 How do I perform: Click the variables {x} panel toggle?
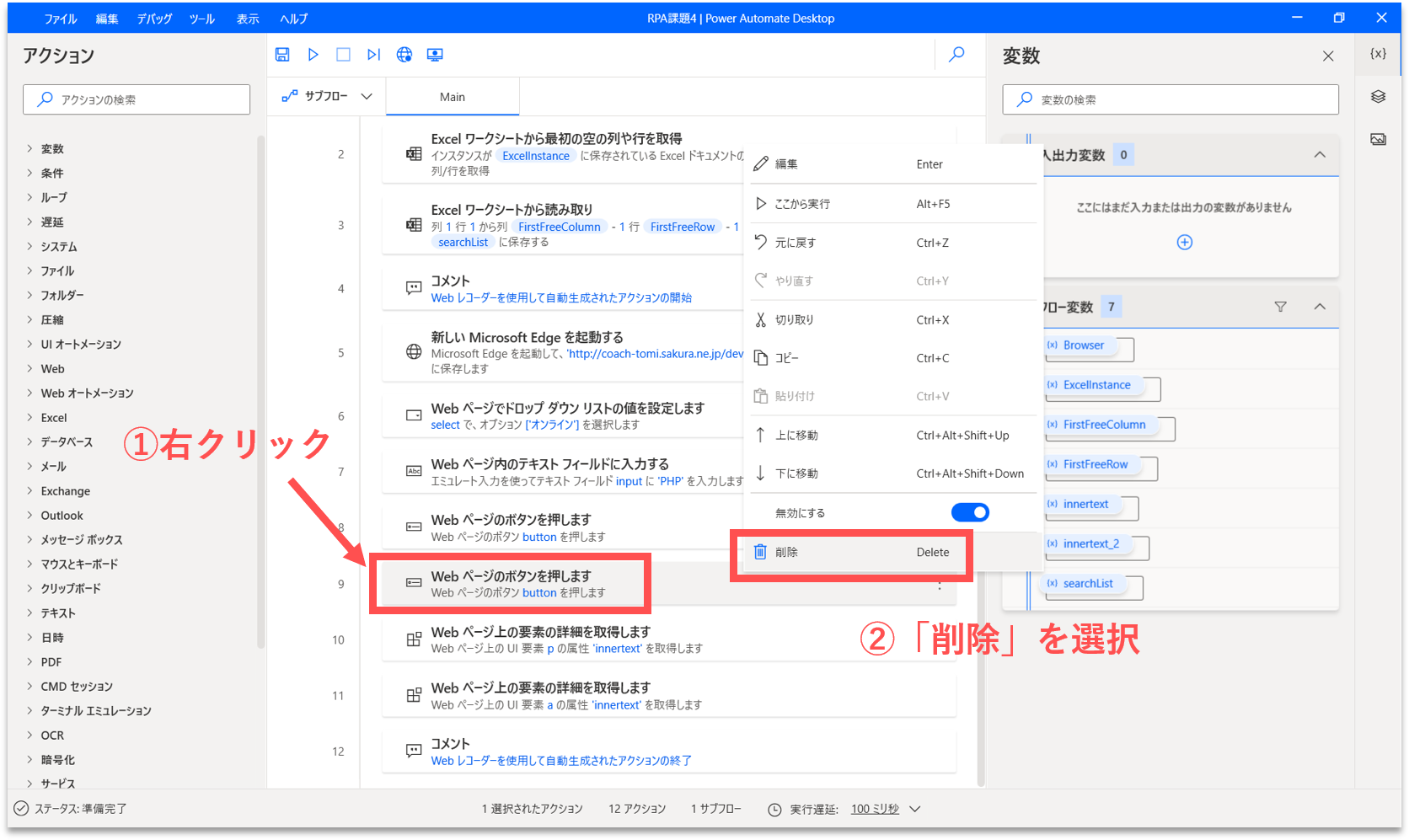tap(1378, 54)
